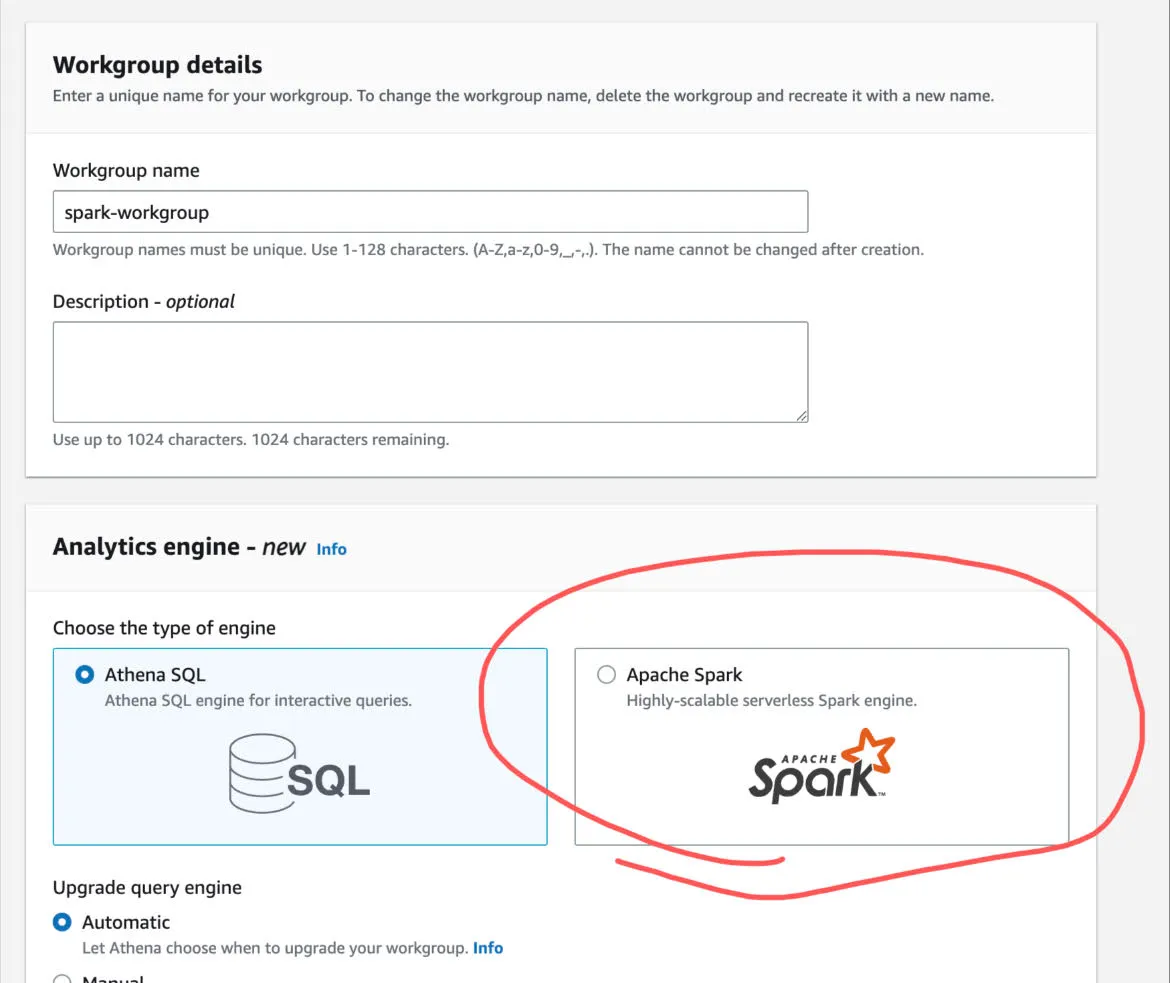Select the Manual upgrade radio button
The height and width of the screenshot is (983, 1170).
[63, 979]
